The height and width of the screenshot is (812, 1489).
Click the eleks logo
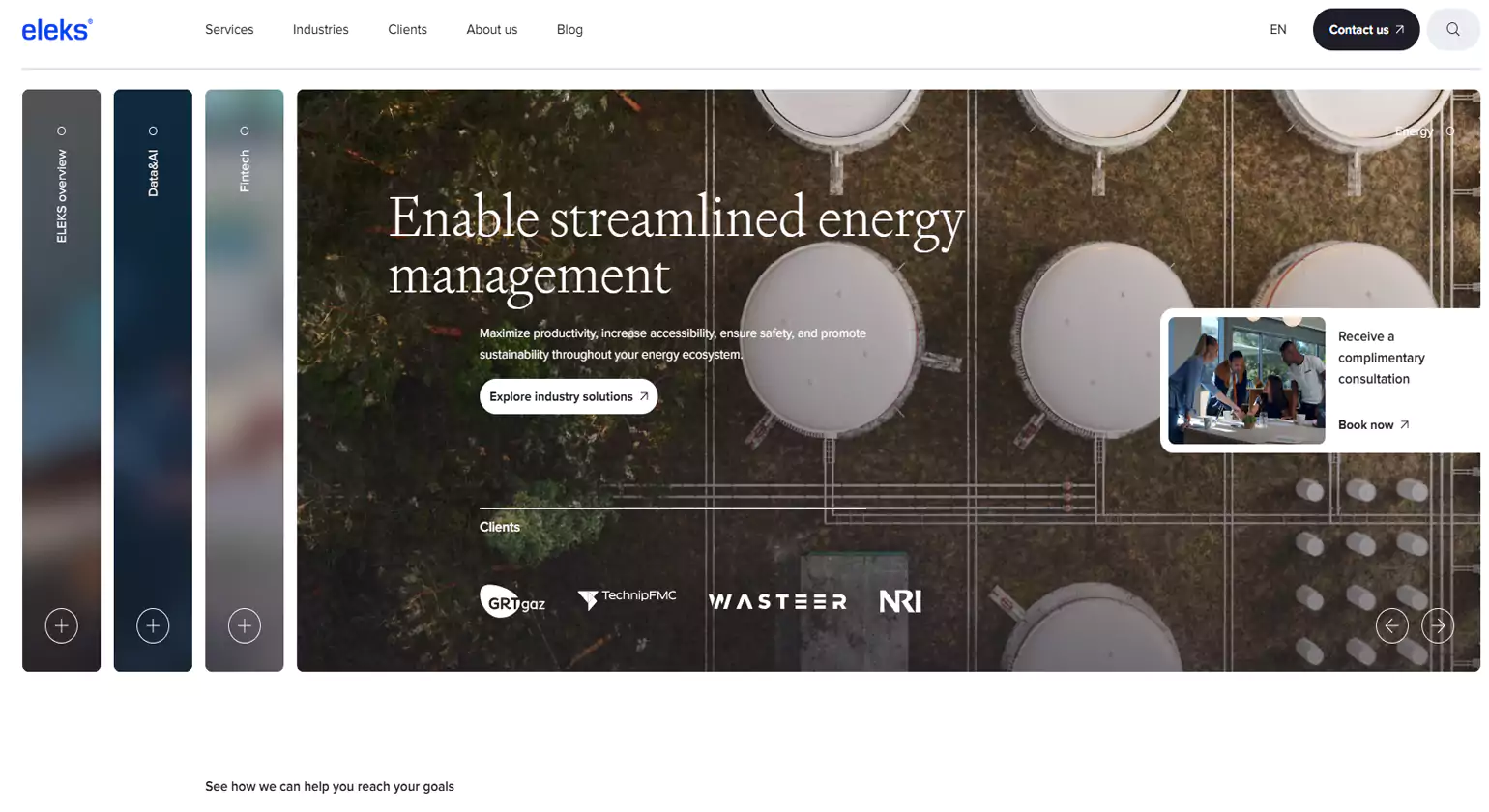point(57,30)
